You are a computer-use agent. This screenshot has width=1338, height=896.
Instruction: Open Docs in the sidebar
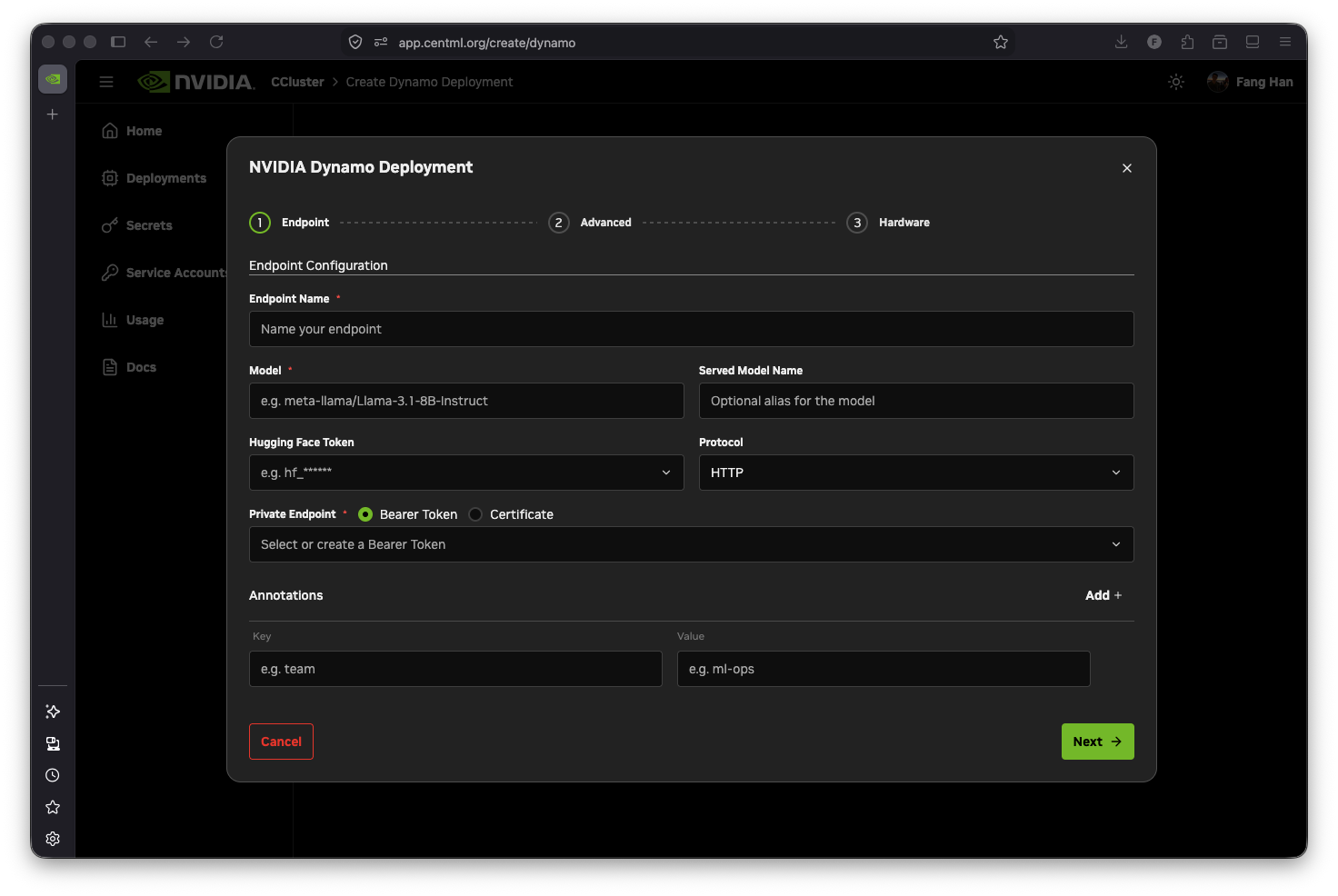[x=129, y=367]
